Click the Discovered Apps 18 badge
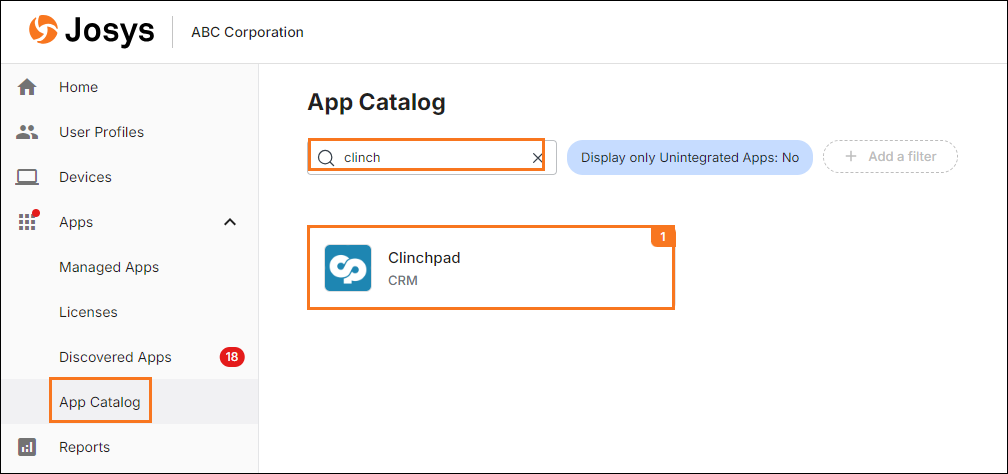This screenshot has height=474, width=1008. (x=232, y=357)
